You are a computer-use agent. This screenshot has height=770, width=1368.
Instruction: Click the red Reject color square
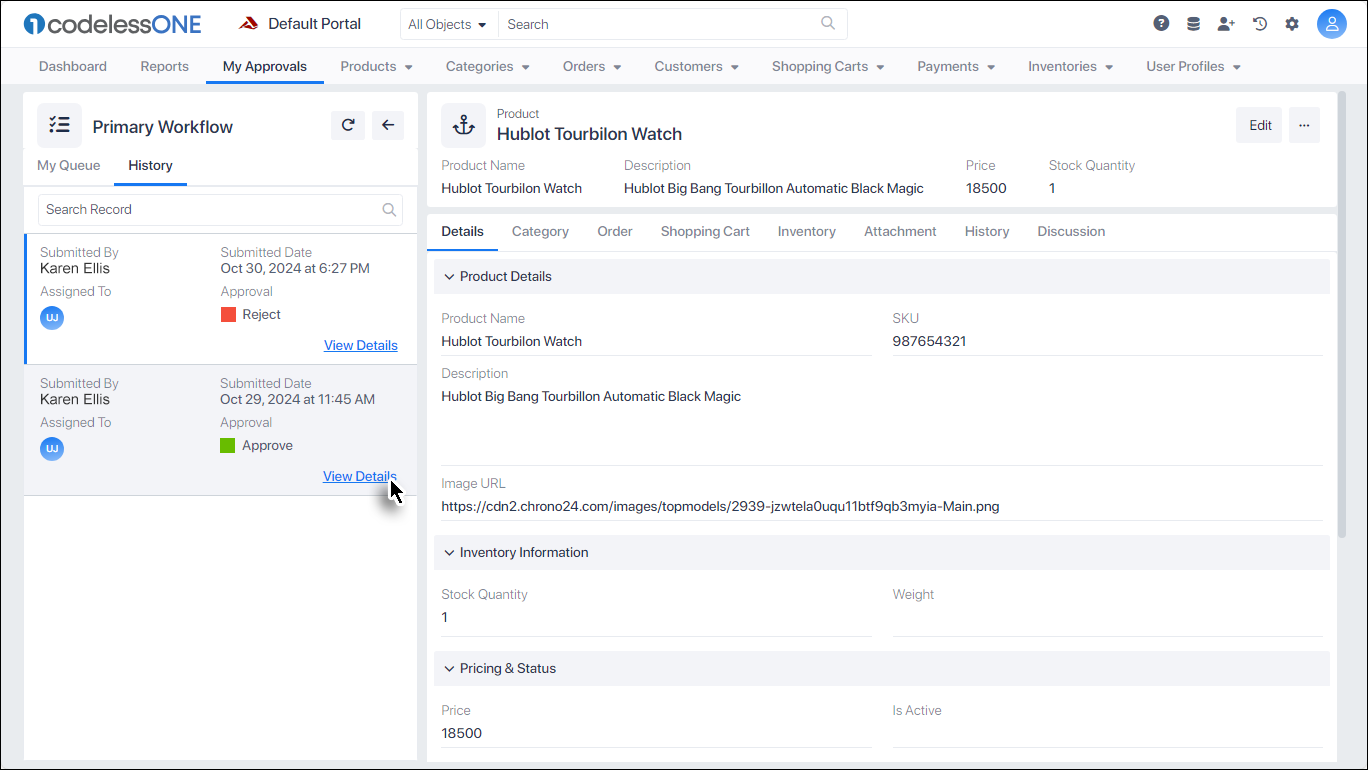coord(228,314)
